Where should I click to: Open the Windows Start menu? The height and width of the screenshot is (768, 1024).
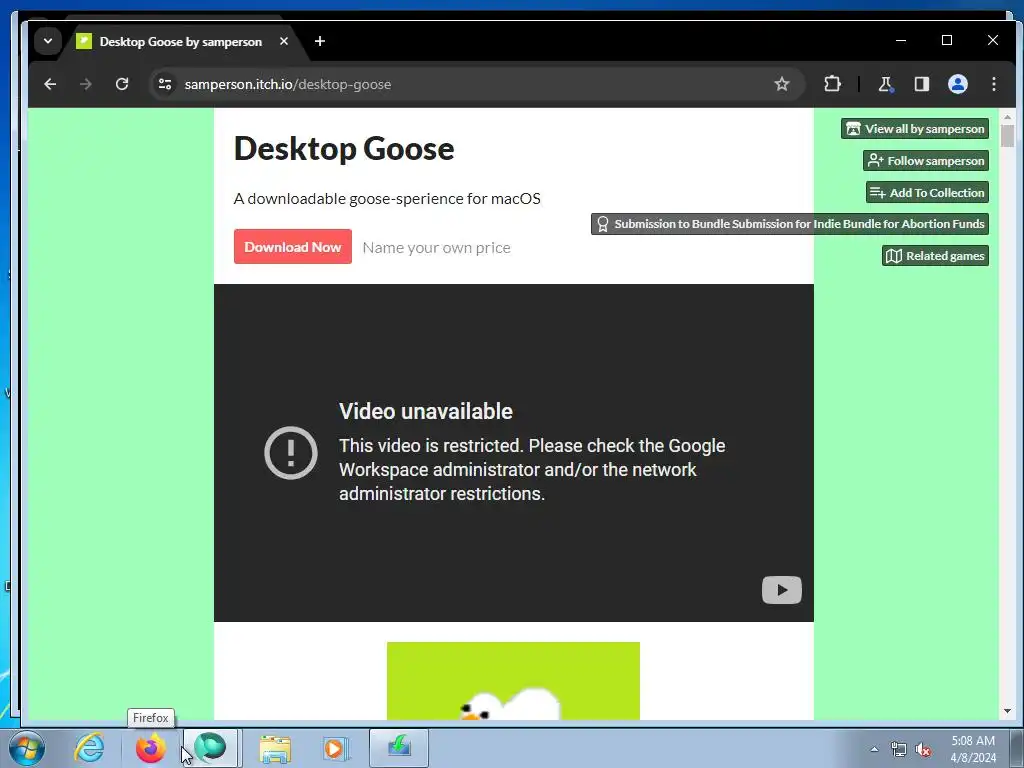(x=27, y=748)
